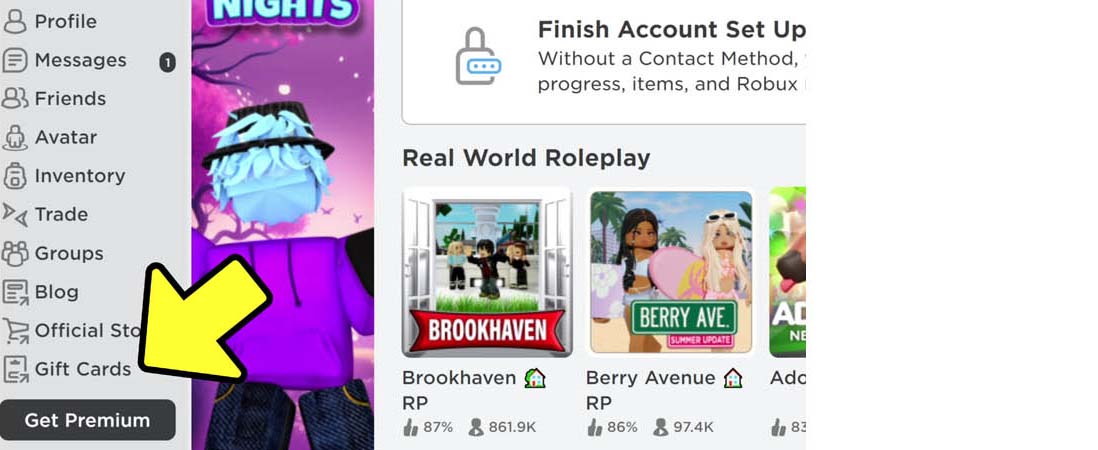Click the Blog page icon
Viewport: 1098px width, 450px height.
tap(14, 292)
